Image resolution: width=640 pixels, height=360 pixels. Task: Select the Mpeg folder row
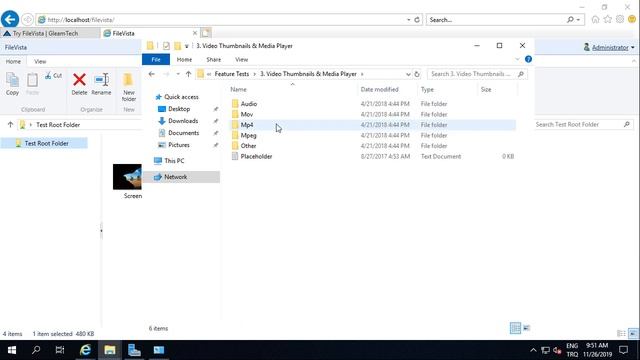pyautogui.click(x=373, y=135)
